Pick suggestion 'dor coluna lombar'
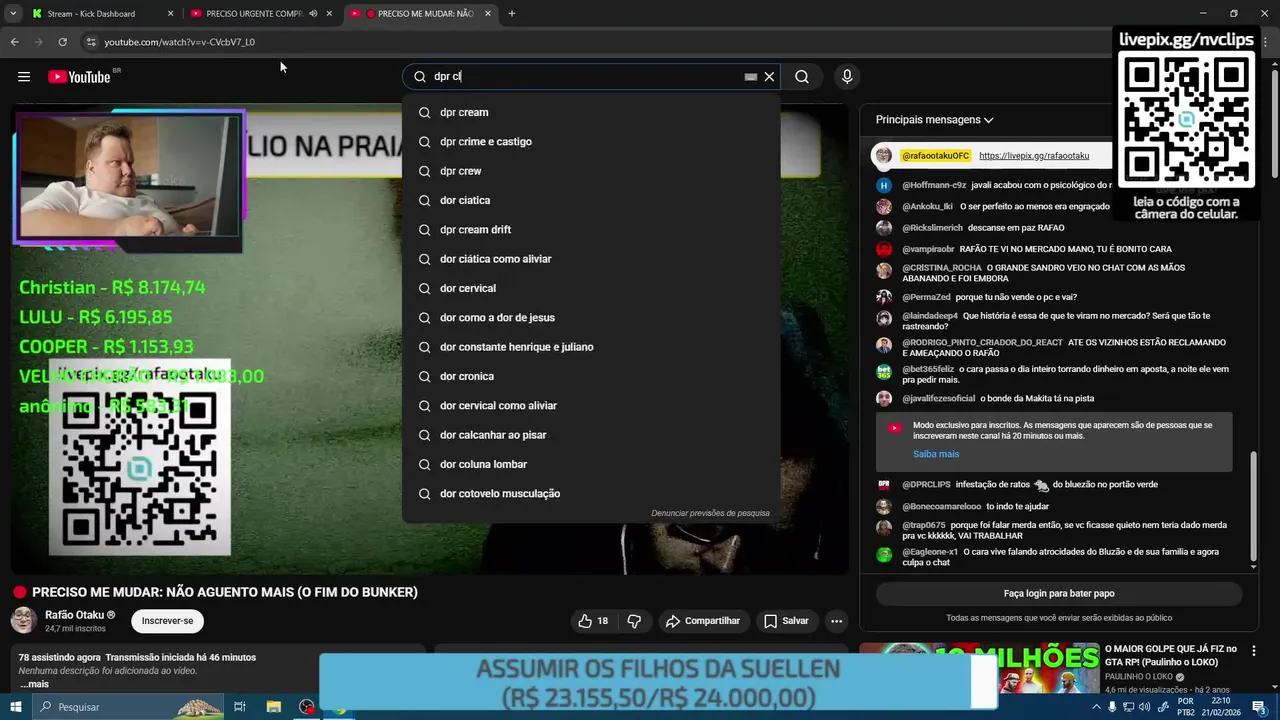The width and height of the screenshot is (1280, 720). (591, 464)
